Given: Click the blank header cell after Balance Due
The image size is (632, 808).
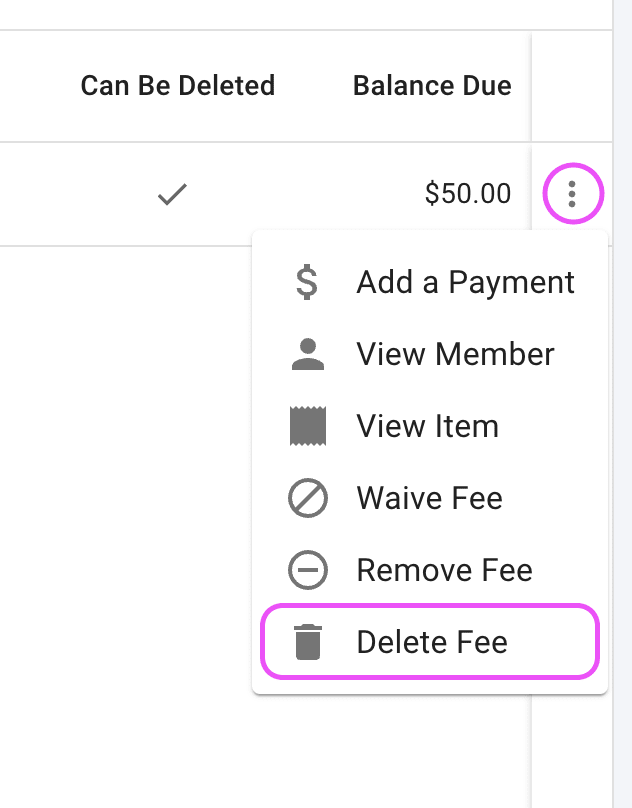Looking at the screenshot, I should [571, 86].
